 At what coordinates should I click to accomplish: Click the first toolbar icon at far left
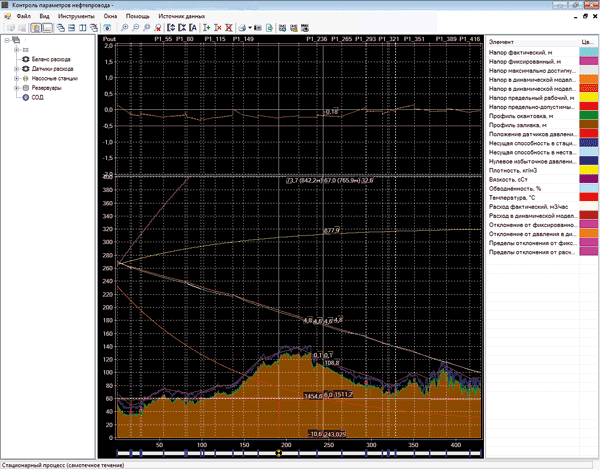click(11, 28)
